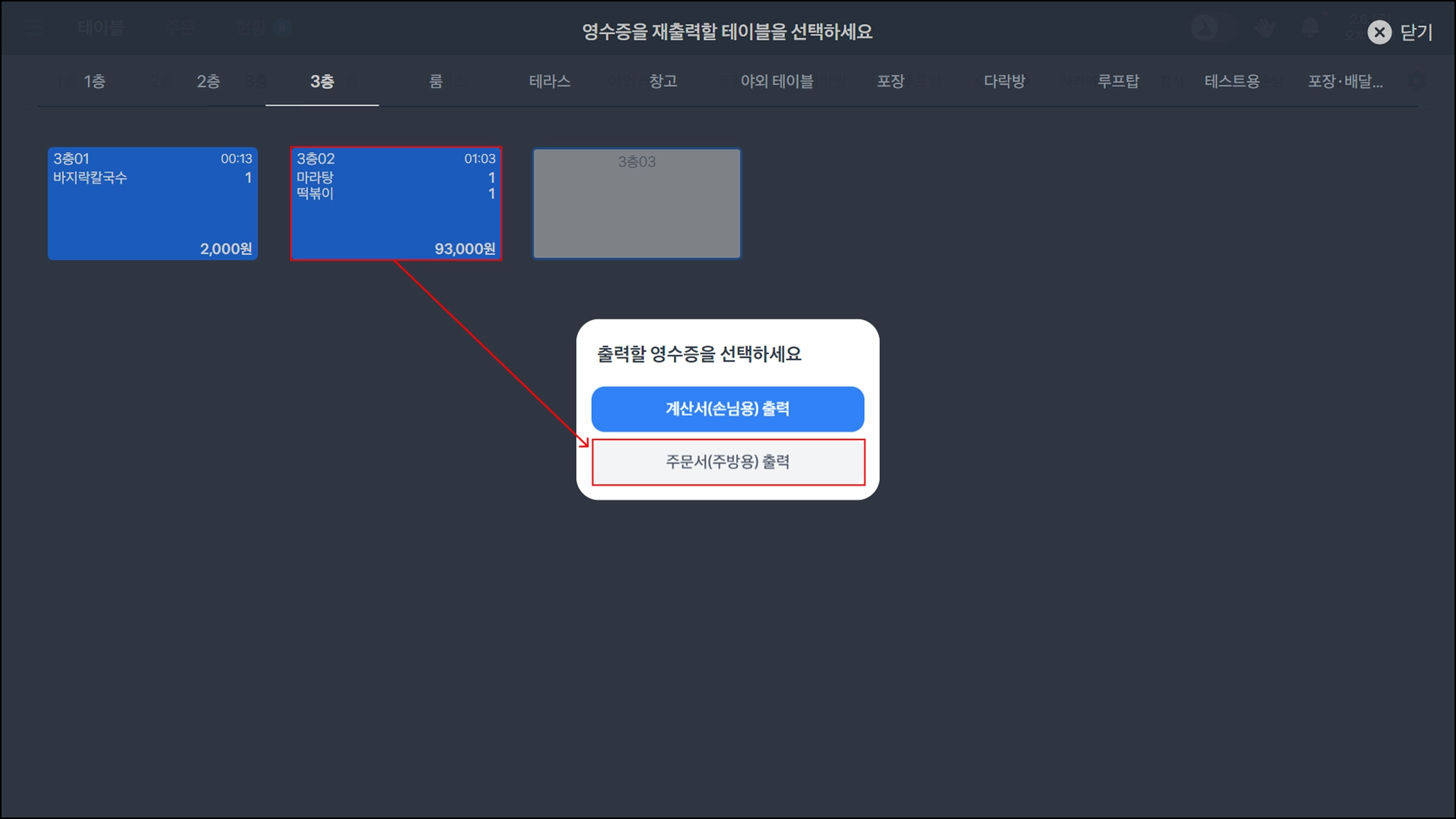Select table 3층02 with 마라탕 order

tap(396, 203)
